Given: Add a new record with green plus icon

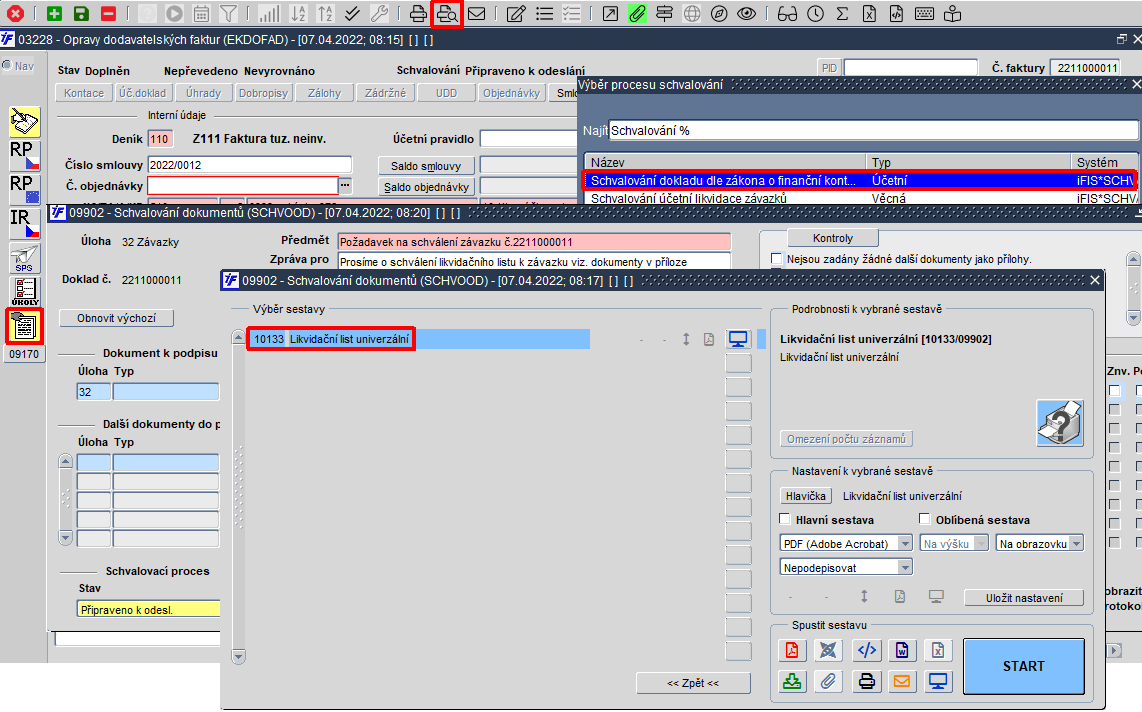Looking at the screenshot, I should point(54,13).
